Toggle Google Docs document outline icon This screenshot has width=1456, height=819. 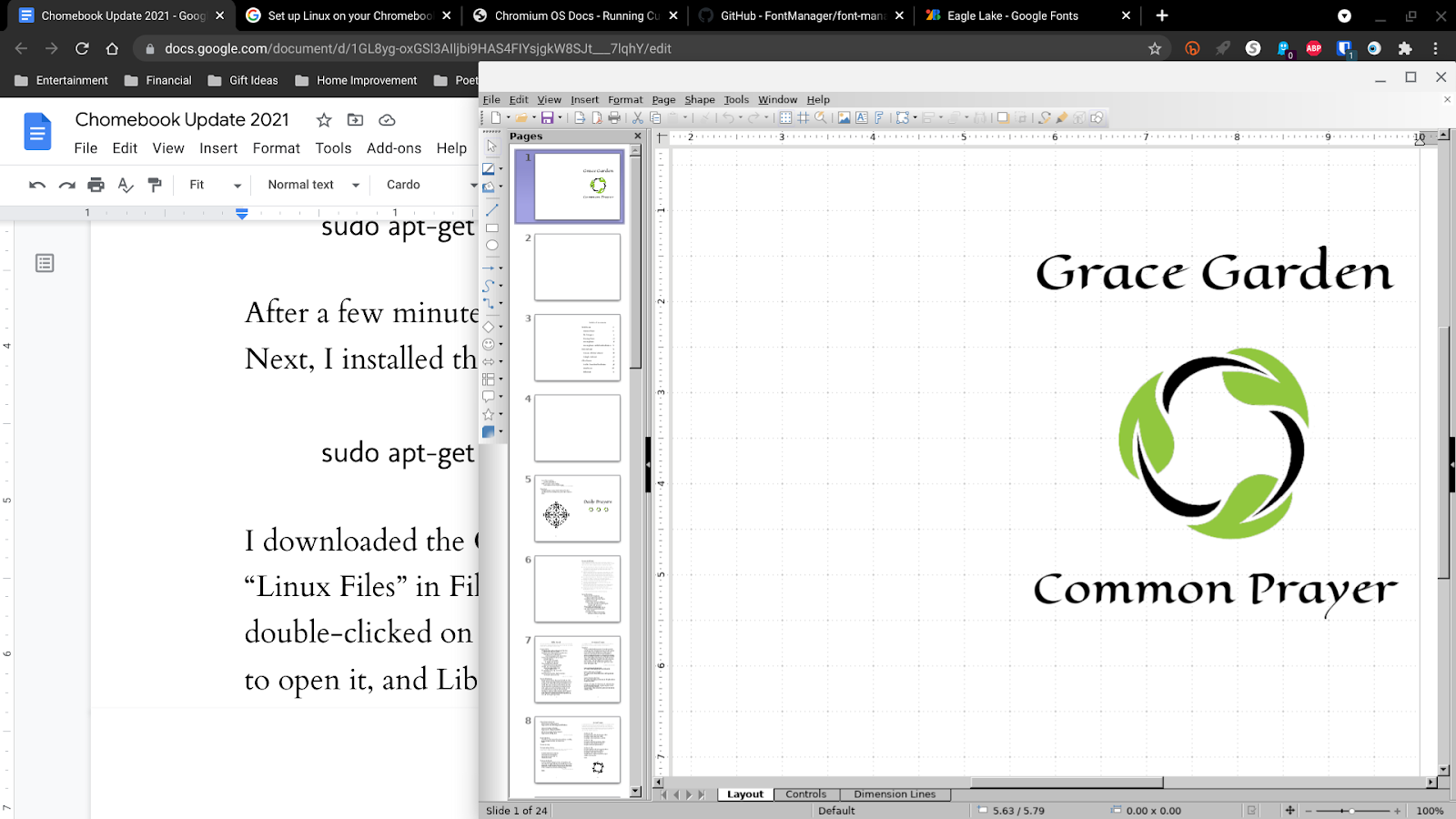click(45, 264)
